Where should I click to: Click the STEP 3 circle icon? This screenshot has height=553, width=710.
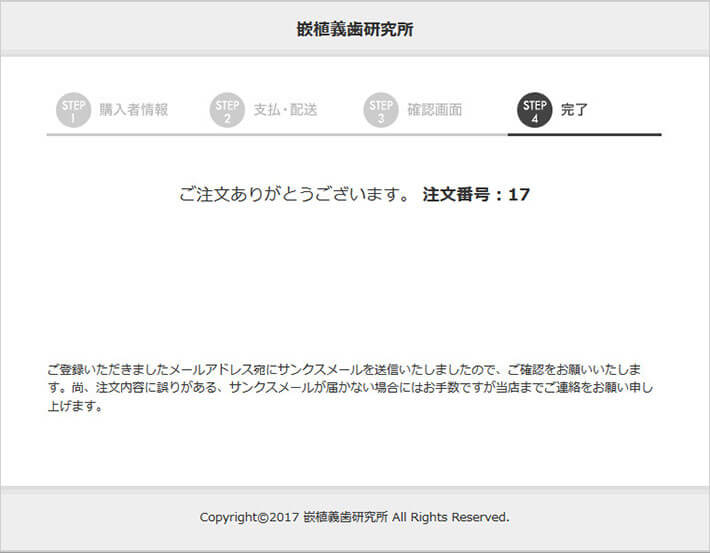click(x=381, y=110)
